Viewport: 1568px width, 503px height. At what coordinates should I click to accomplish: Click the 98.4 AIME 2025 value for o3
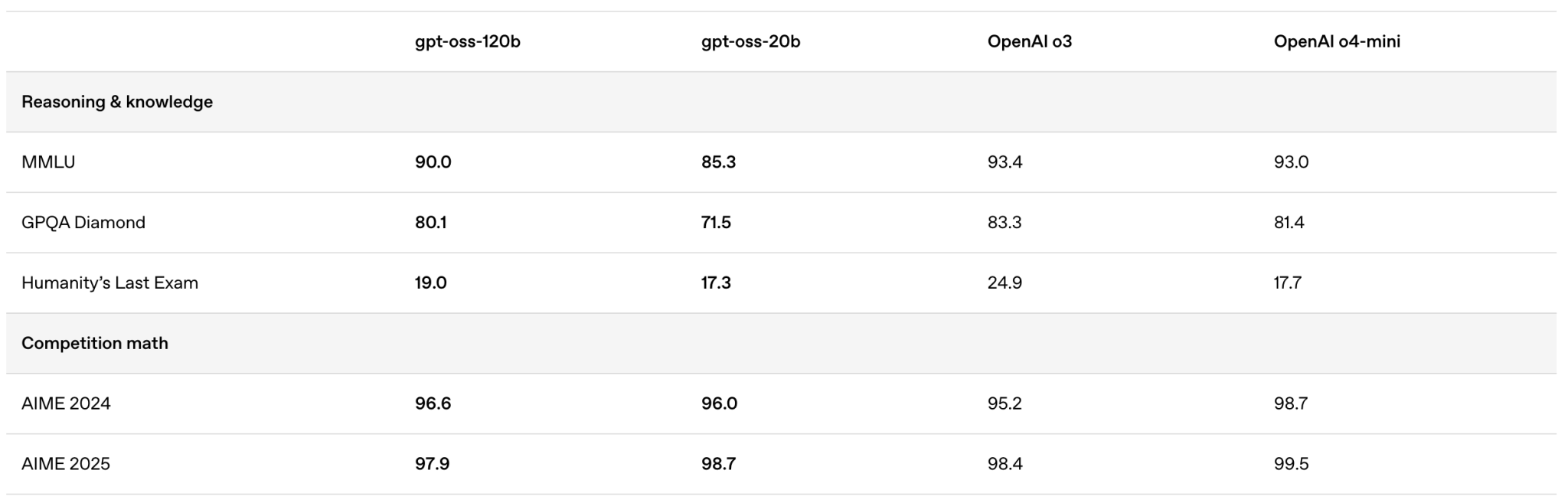click(1004, 464)
